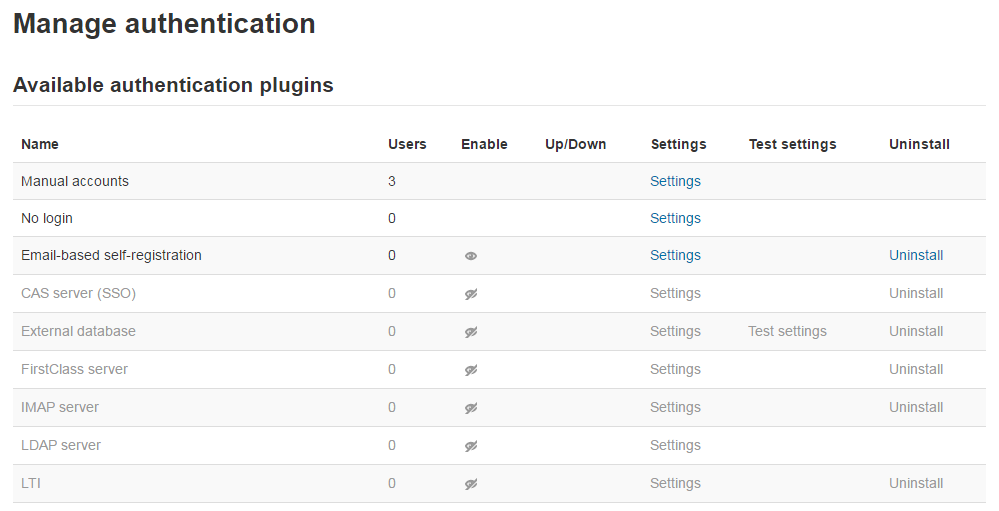Open Settings for No login
This screenshot has height=511, width=999.
675,218
